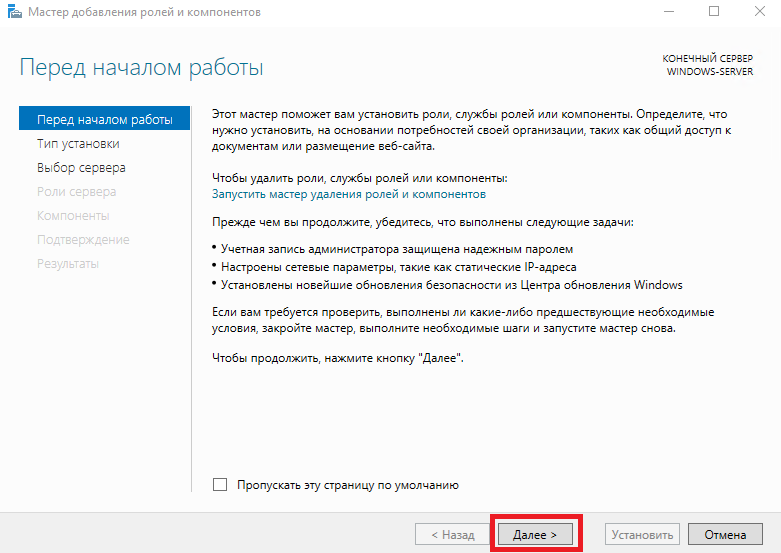
Task: Click text about статические IP-адреса
Action: click(398, 267)
